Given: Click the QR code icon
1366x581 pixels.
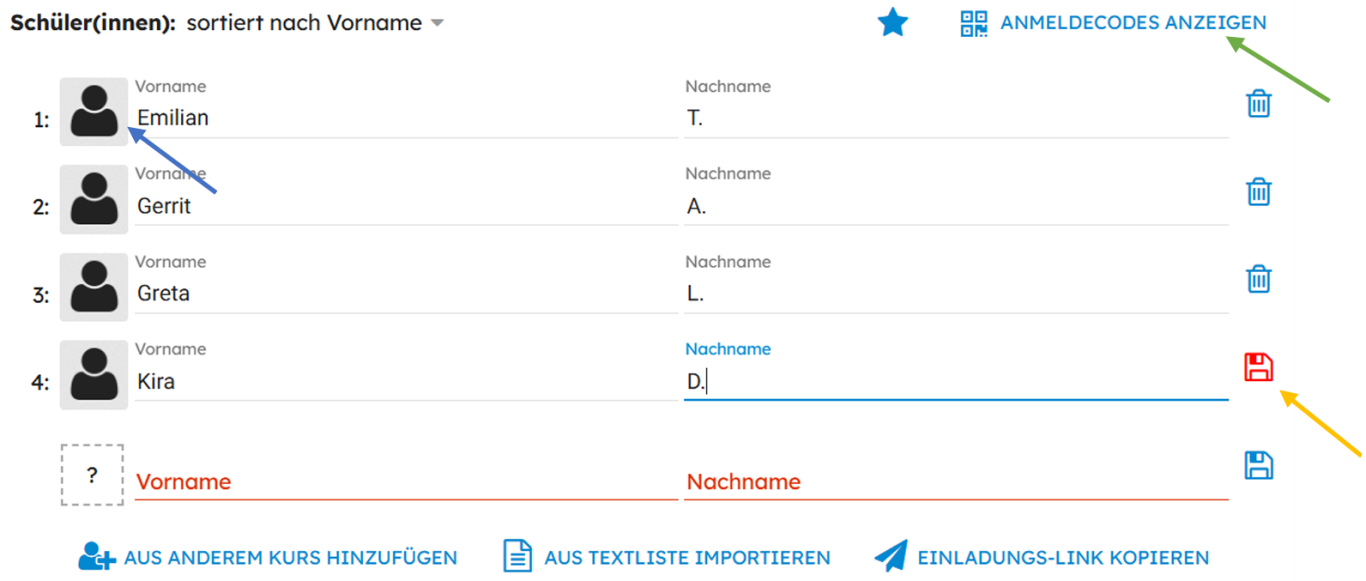Looking at the screenshot, I should (973, 23).
